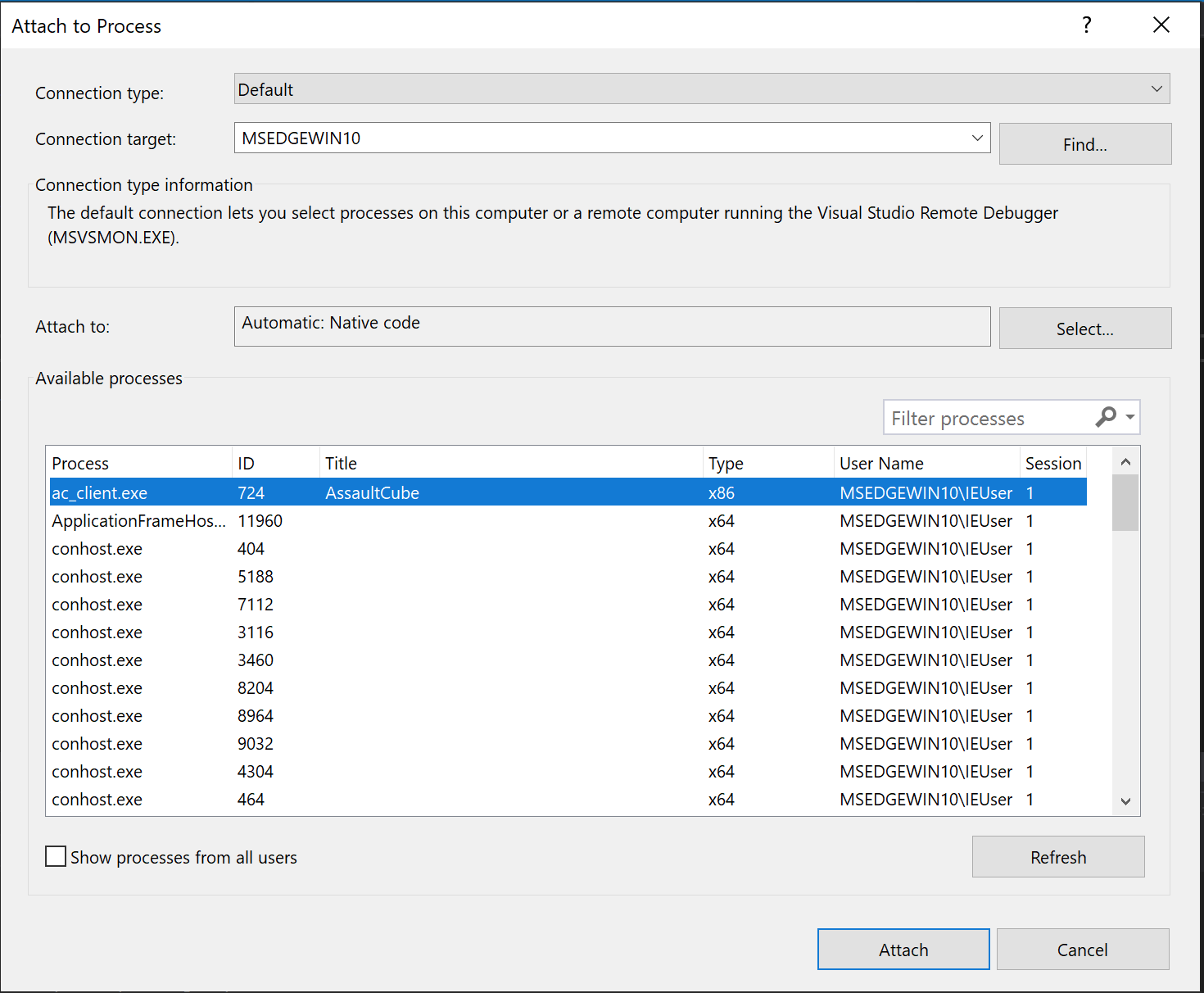
Task: Expand the Connection target combo box arrow
Action: tap(977, 138)
